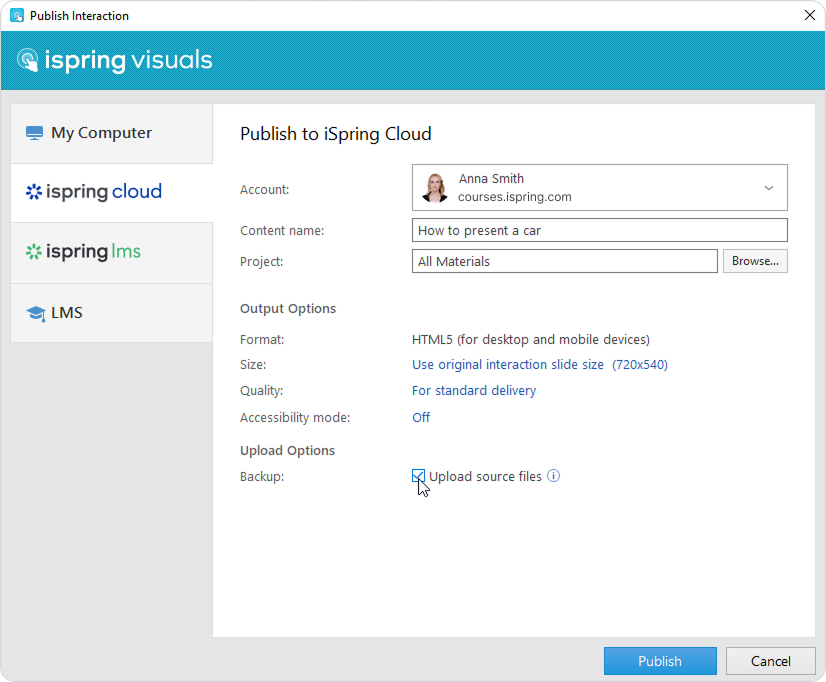Toggle Accessibility mode 'Off' link
Screen dimensions: 826x682
(x=421, y=417)
